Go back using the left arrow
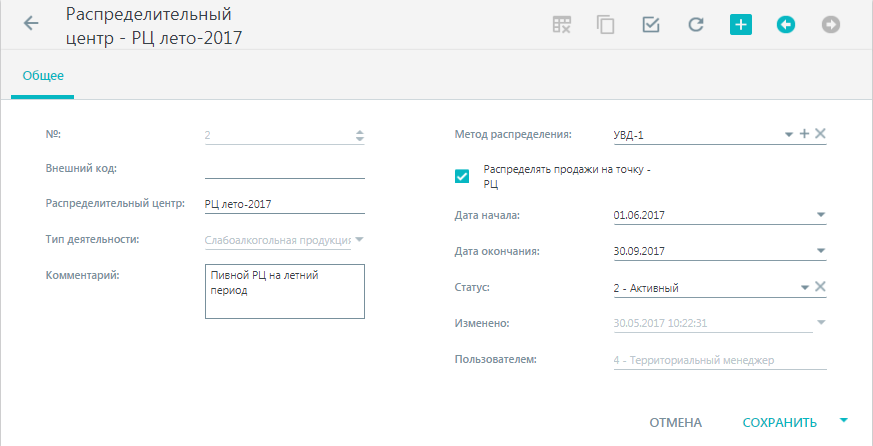The height and width of the screenshot is (446, 873). [x=31, y=23]
